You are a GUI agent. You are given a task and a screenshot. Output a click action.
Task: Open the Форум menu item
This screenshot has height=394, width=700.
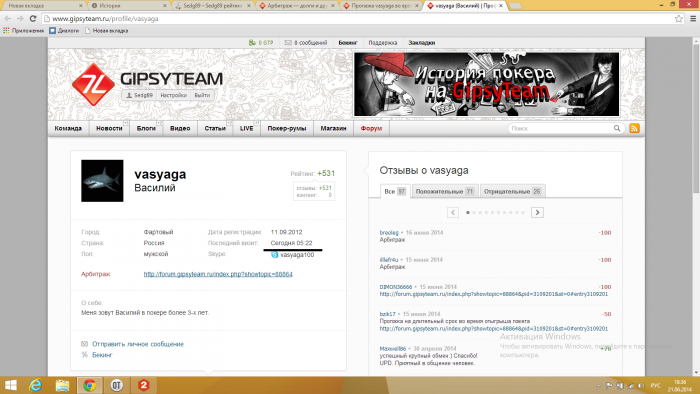point(371,129)
